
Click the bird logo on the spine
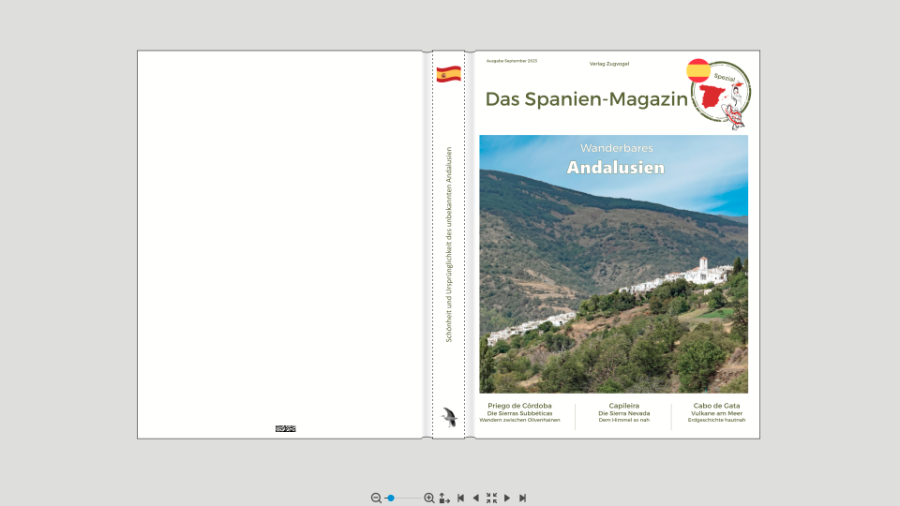pyautogui.click(x=449, y=417)
